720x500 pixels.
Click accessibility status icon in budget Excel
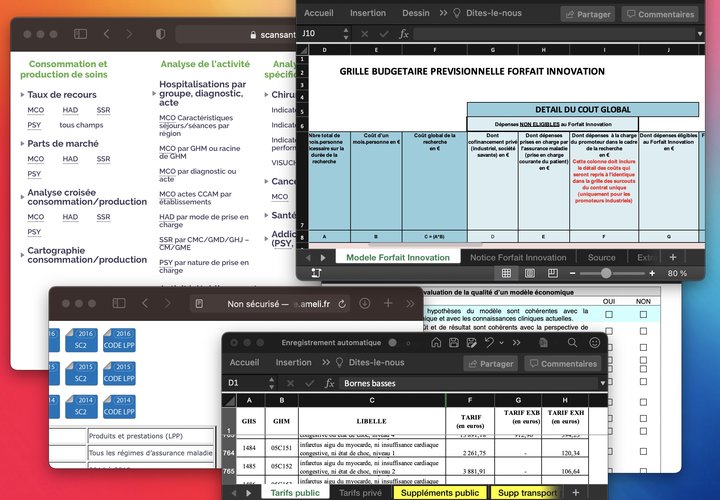(316, 273)
